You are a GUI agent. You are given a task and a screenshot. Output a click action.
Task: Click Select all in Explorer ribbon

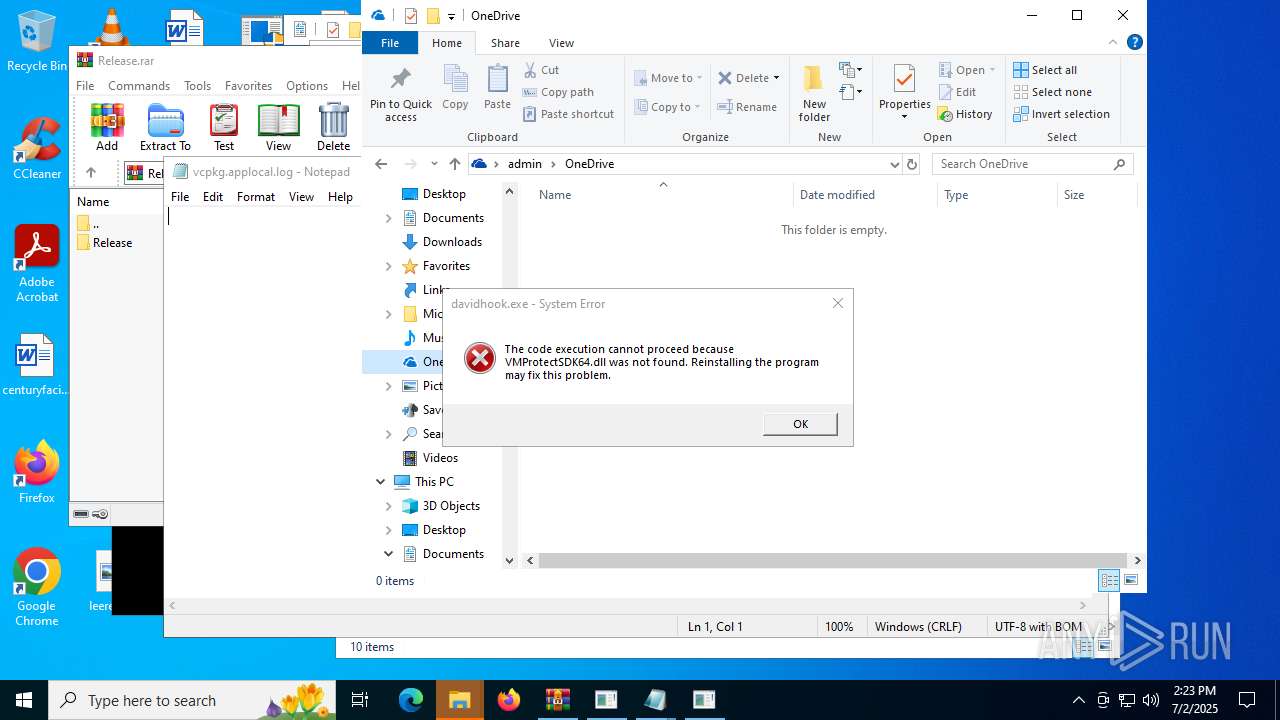point(1045,70)
